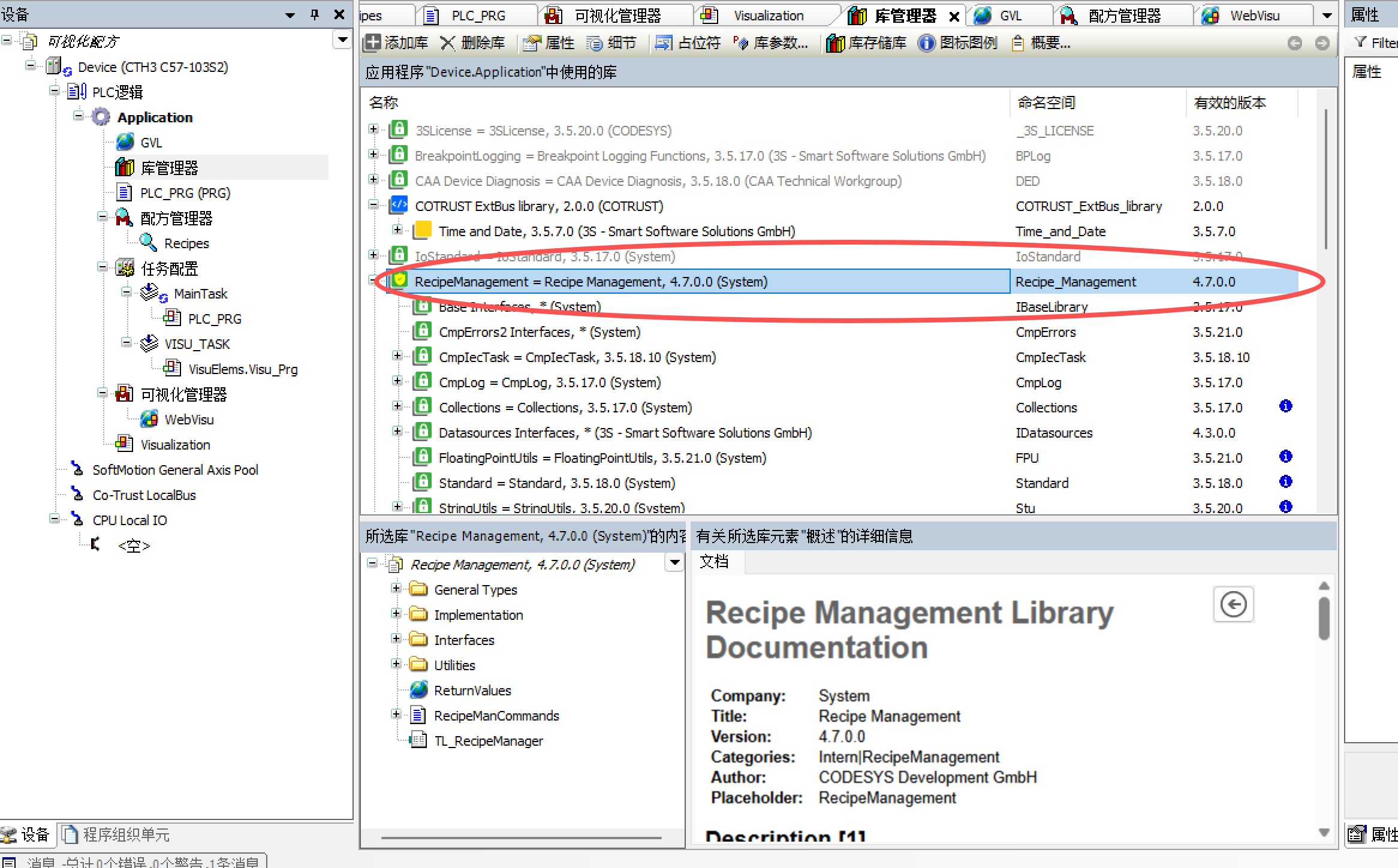Select VISU_TASK in the device tree
The image size is (1398, 868).
pos(197,344)
